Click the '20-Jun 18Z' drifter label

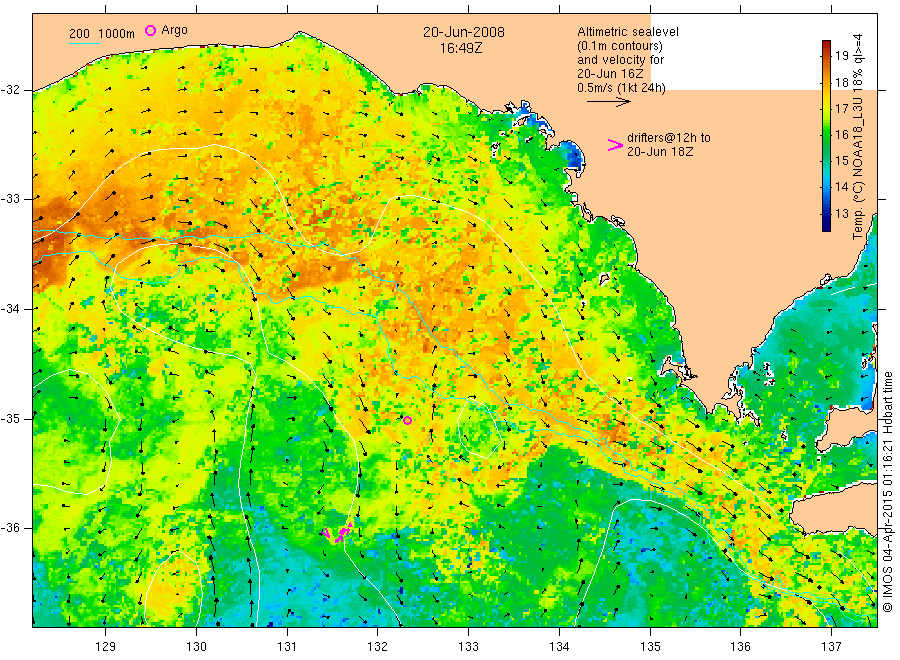coord(660,152)
